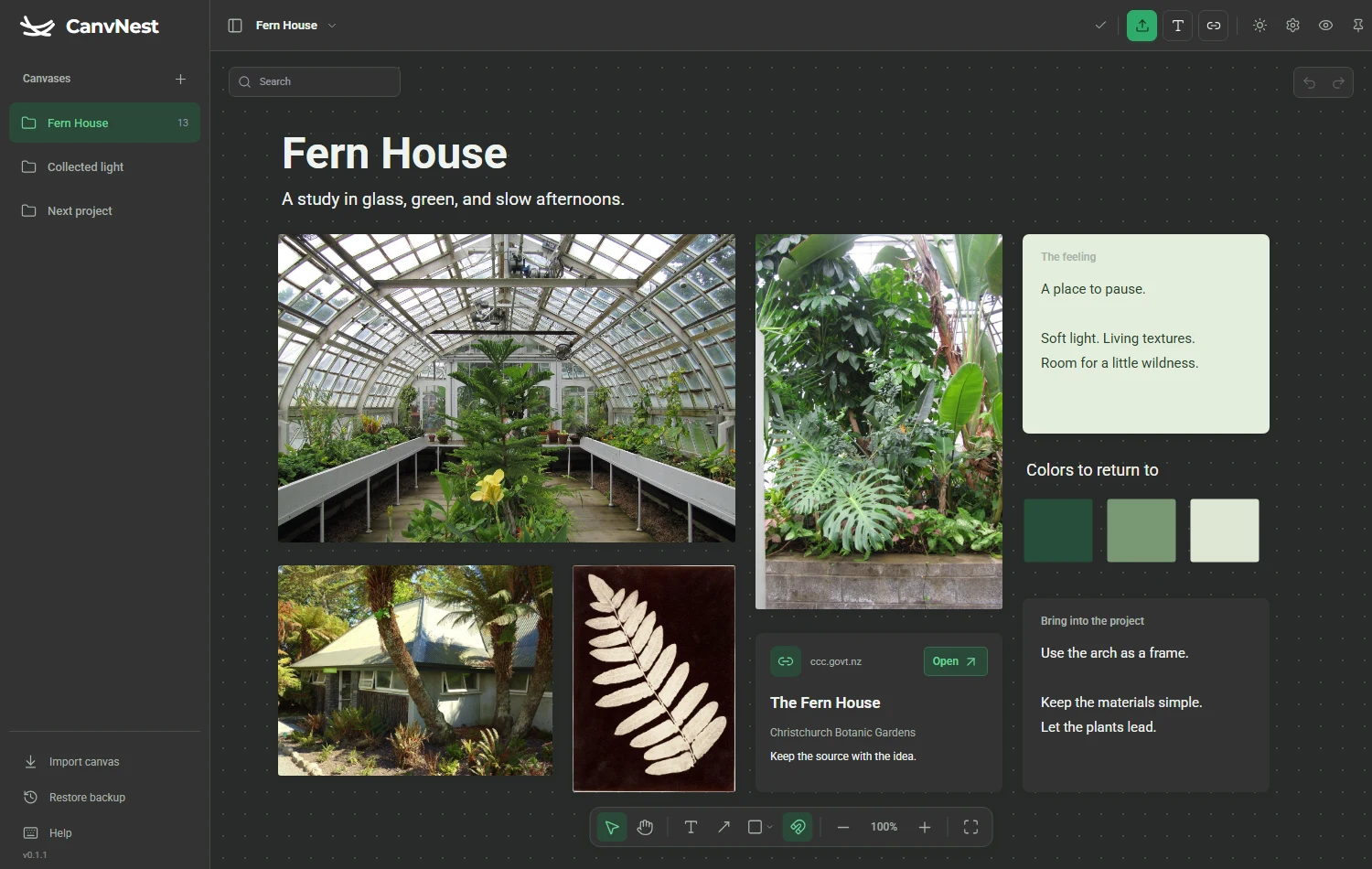
Task: Toggle the magnet snapping tool
Action: [798, 827]
